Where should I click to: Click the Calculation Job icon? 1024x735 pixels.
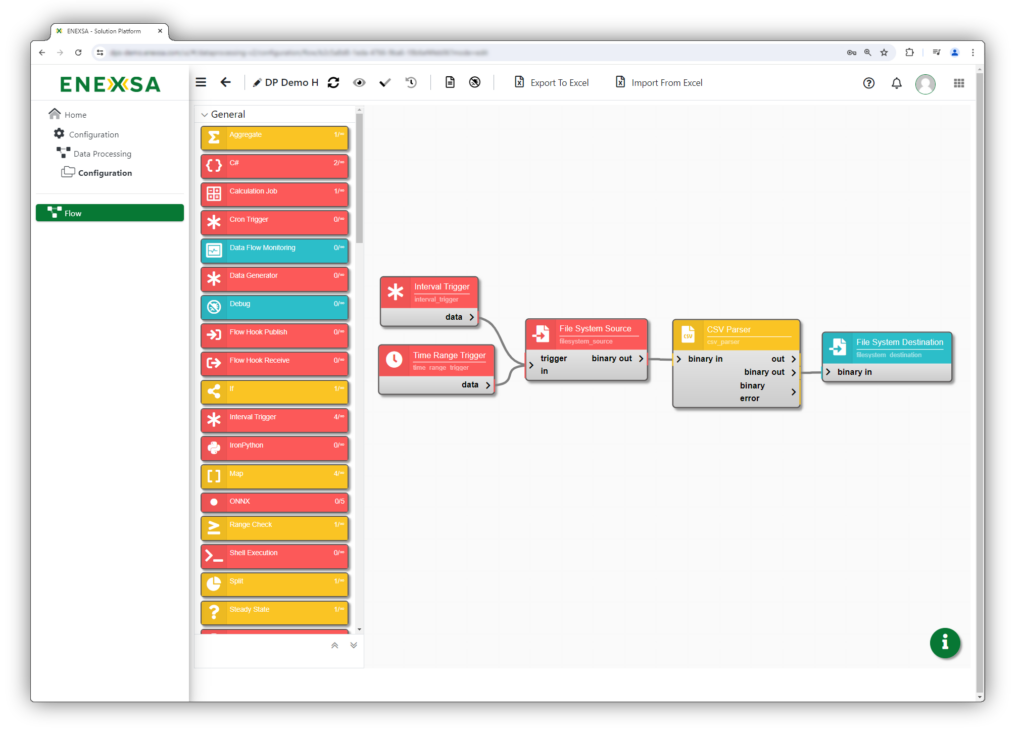(x=214, y=193)
